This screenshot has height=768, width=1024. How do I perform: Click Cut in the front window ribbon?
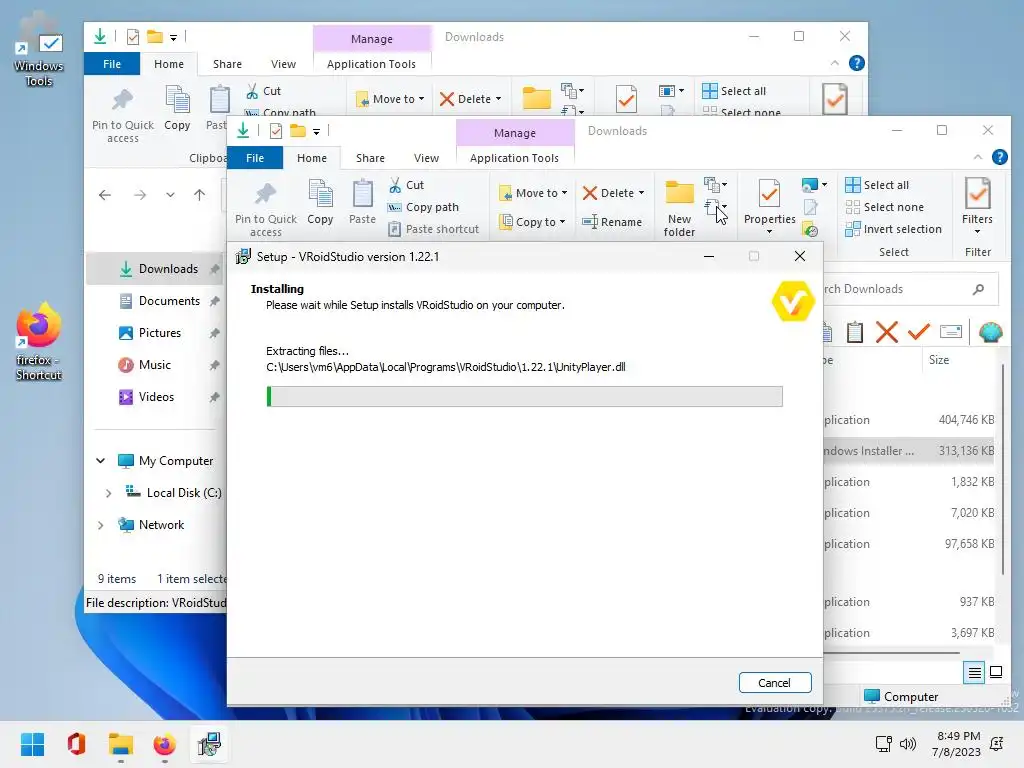406,185
